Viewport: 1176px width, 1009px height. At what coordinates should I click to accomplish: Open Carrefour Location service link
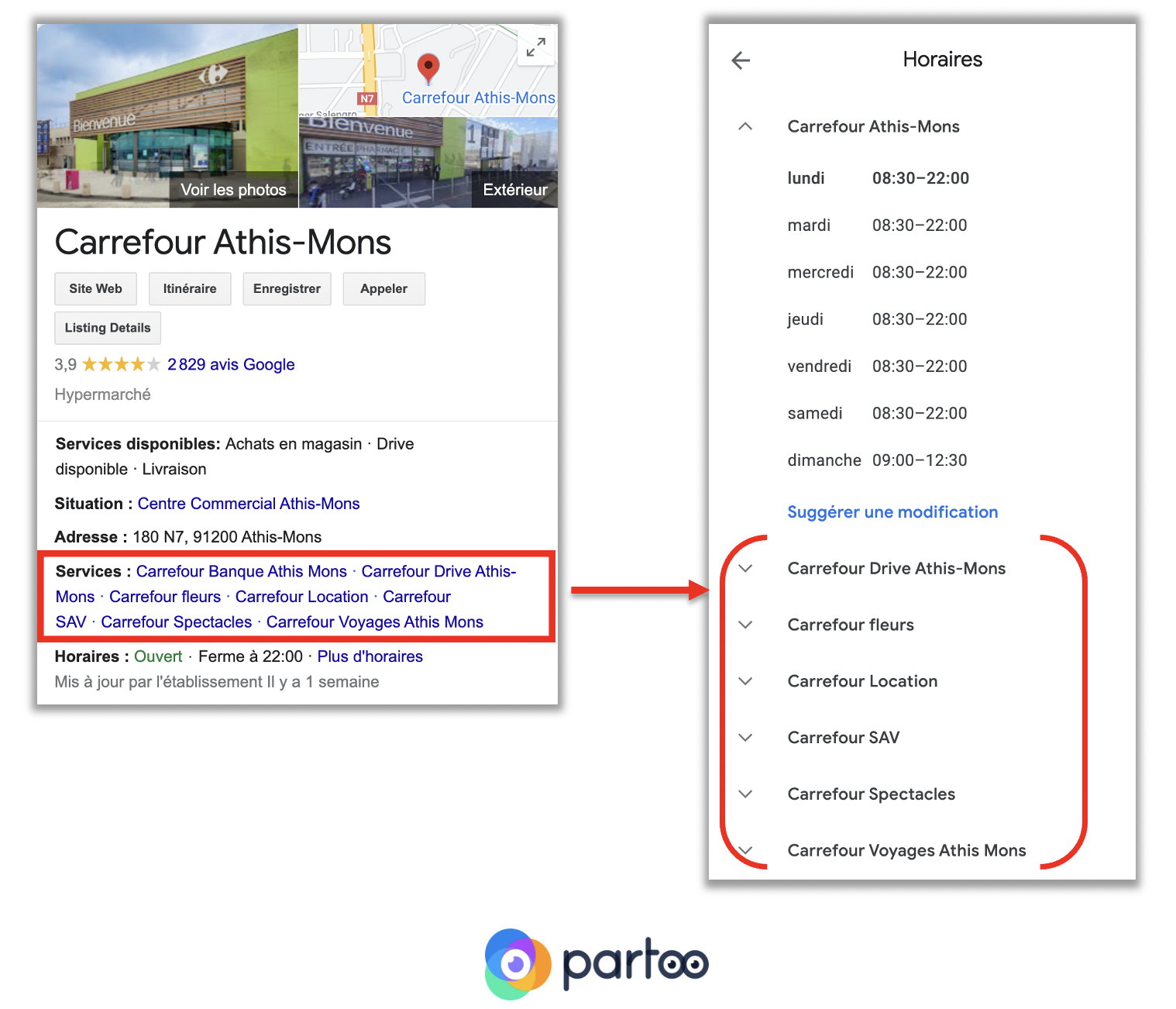[302, 597]
